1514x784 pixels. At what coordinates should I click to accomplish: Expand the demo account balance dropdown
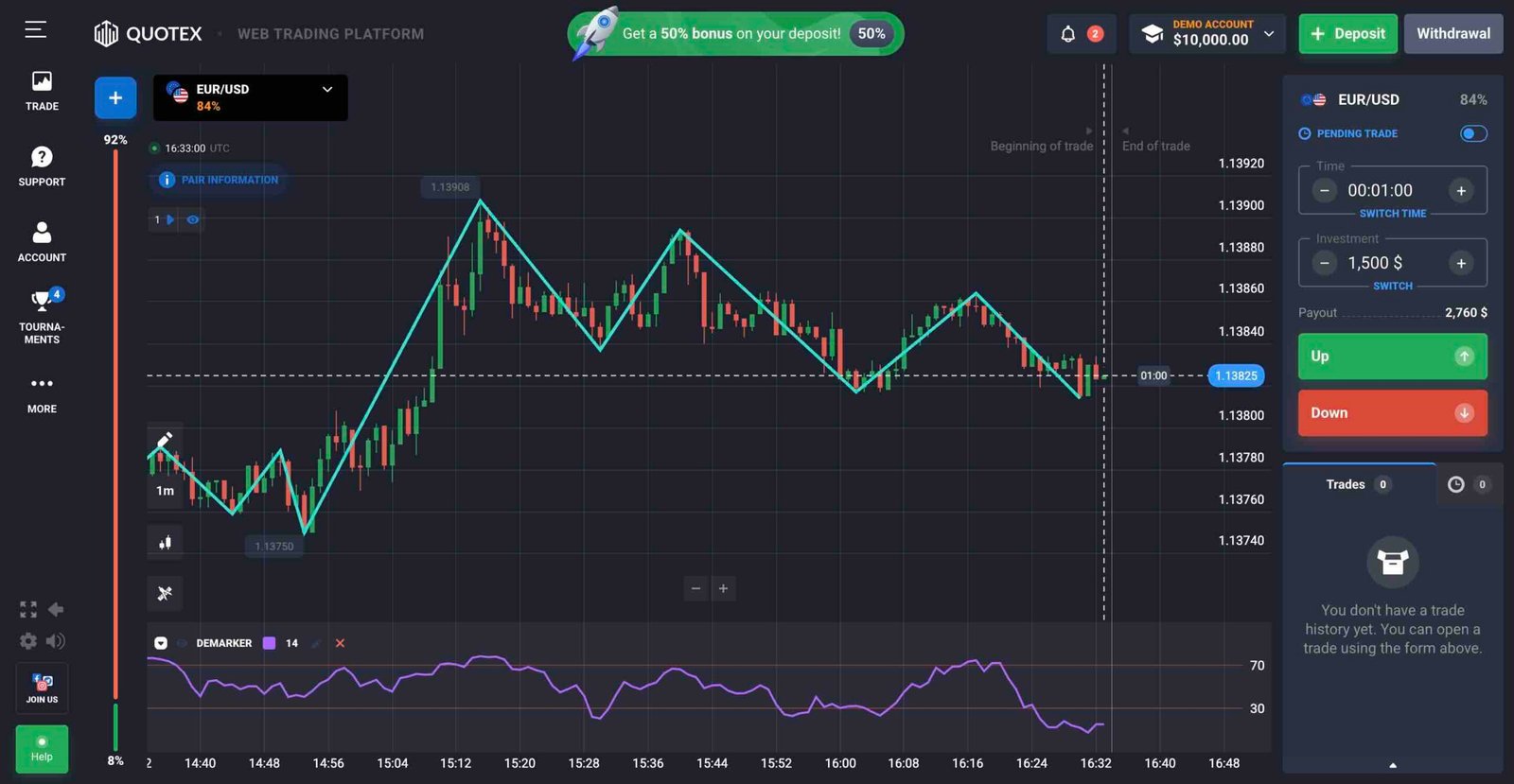(1209, 34)
